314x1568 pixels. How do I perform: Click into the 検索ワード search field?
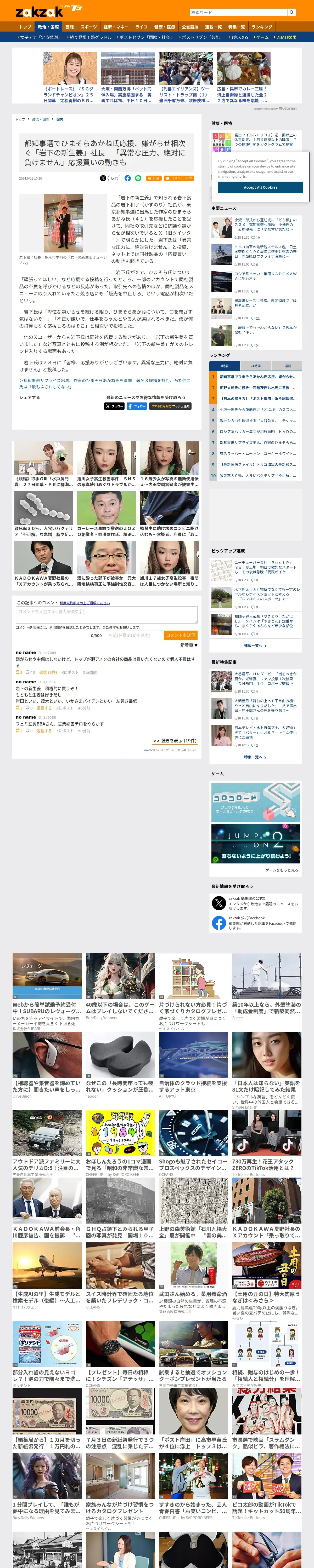238,12
